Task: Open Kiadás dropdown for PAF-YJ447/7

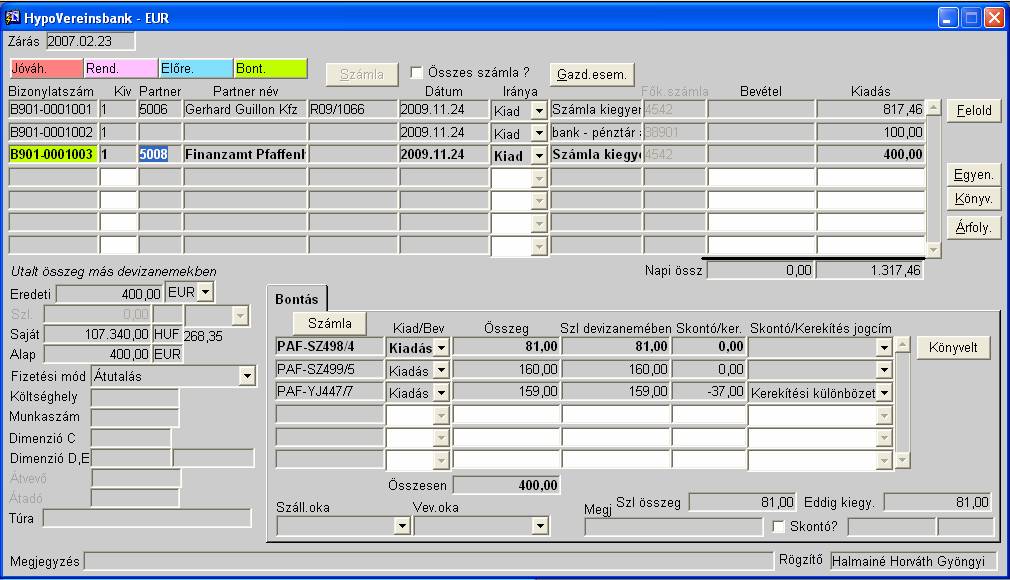Action: click(441, 392)
